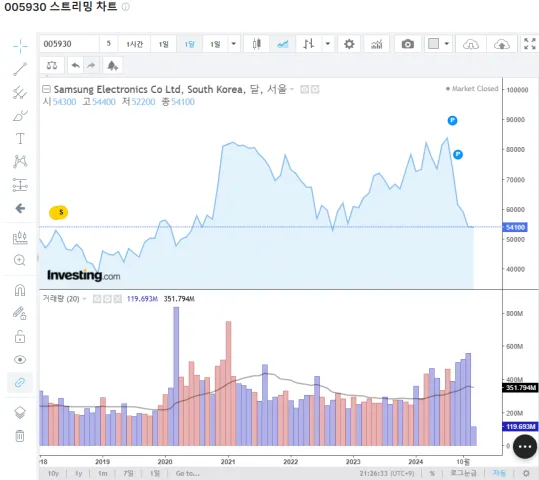Set range to 1y

coord(79,473)
